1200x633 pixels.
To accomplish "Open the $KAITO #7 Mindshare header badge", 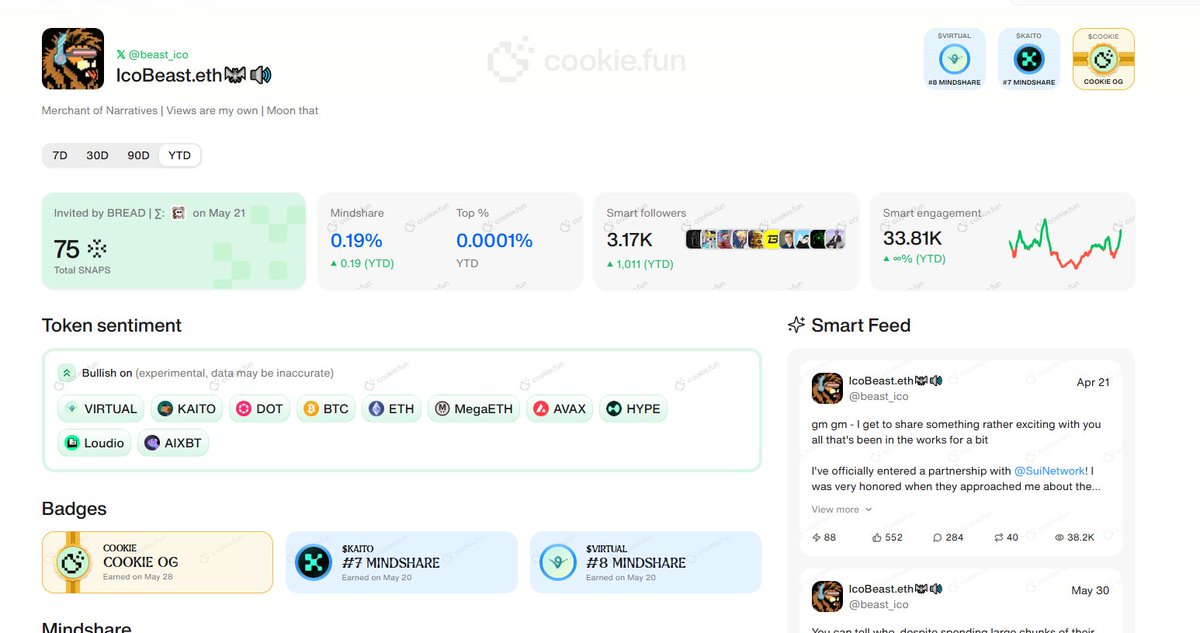I will pos(1029,59).
